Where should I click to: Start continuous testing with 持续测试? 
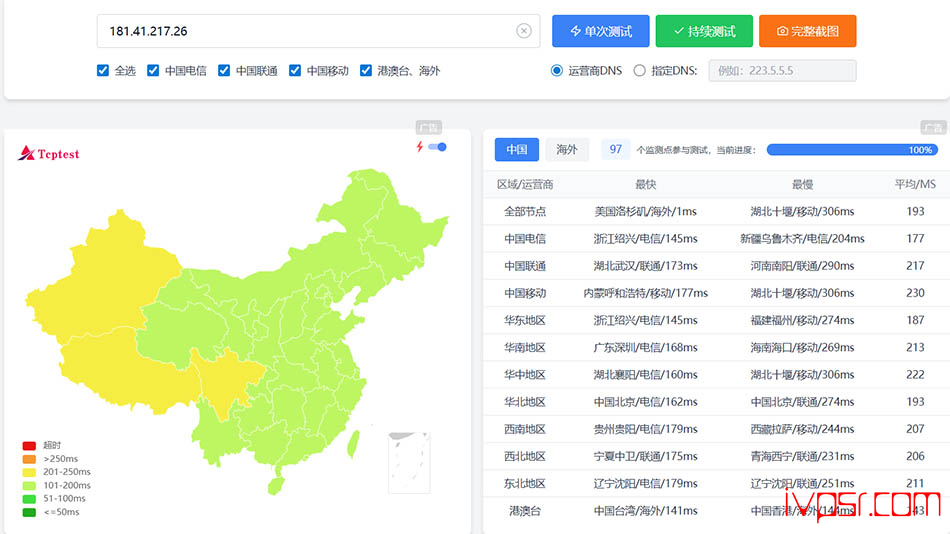click(704, 31)
